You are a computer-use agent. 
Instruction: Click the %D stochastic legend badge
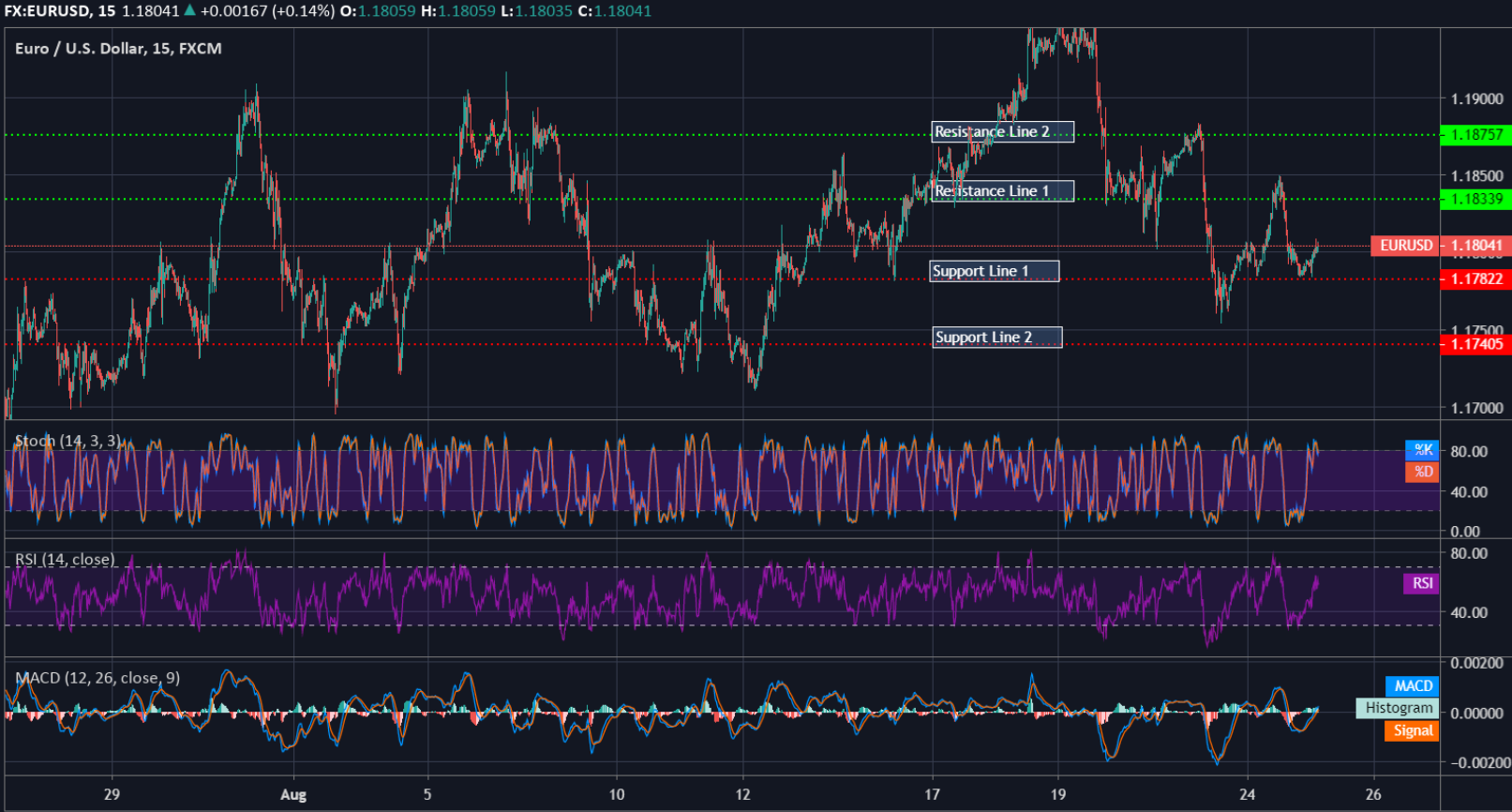1422,472
